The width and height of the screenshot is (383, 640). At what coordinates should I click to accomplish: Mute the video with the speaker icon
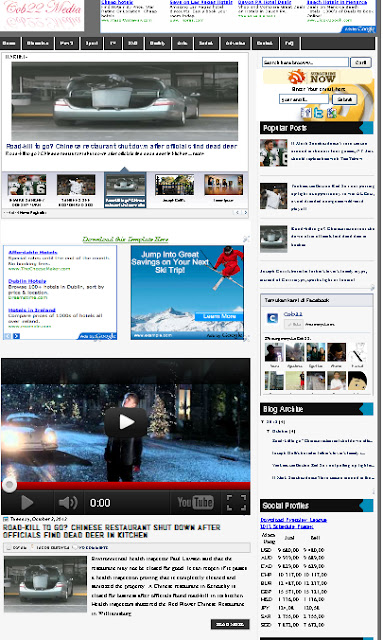(x=68, y=502)
